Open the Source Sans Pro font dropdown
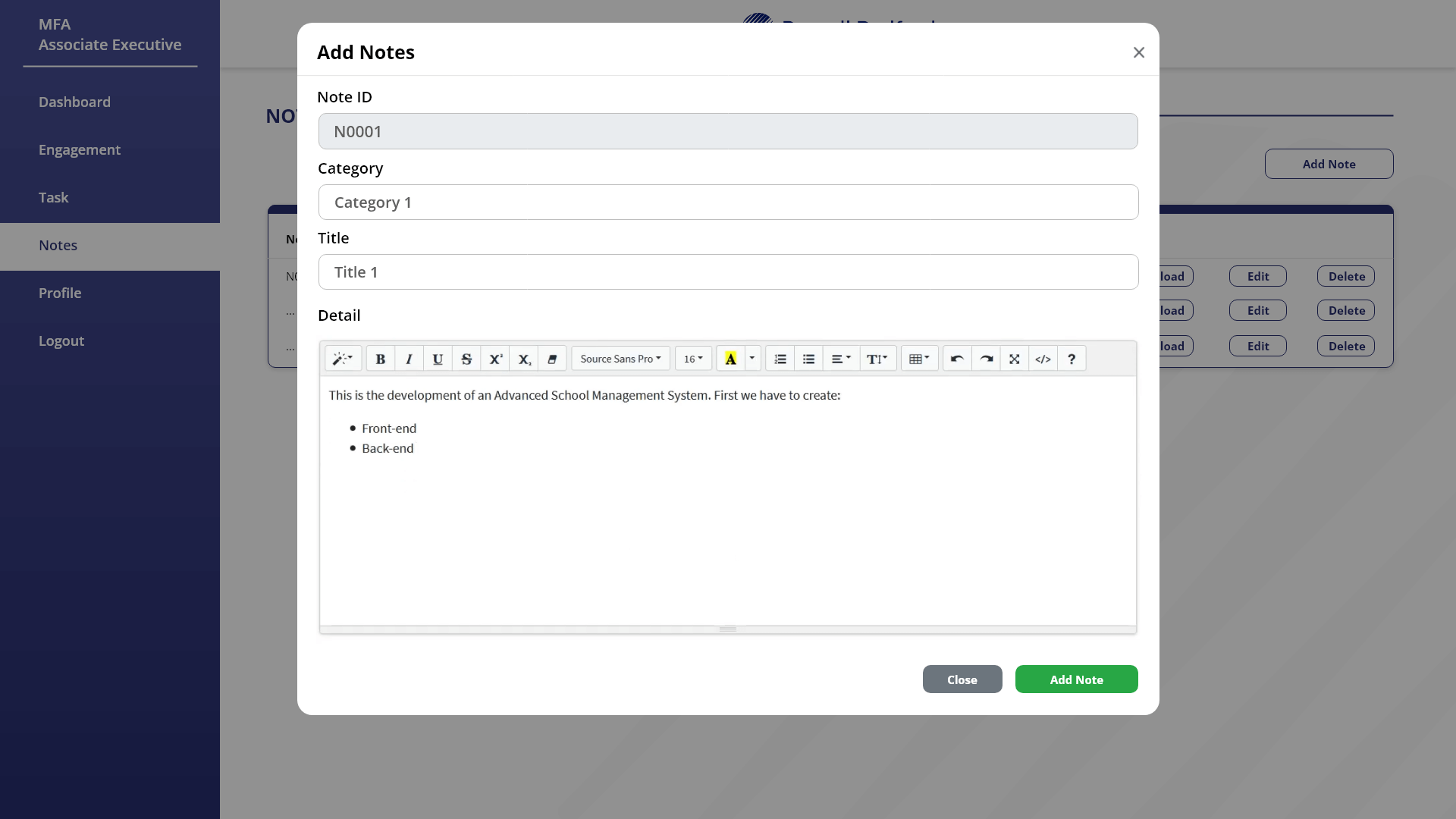The width and height of the screenshot is (1456, 819). coord(620,358)
